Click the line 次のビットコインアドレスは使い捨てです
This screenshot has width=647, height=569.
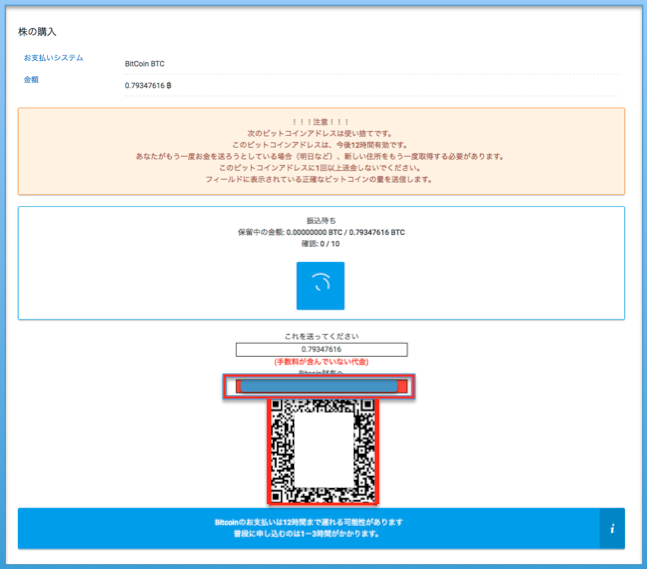[320, 134]
